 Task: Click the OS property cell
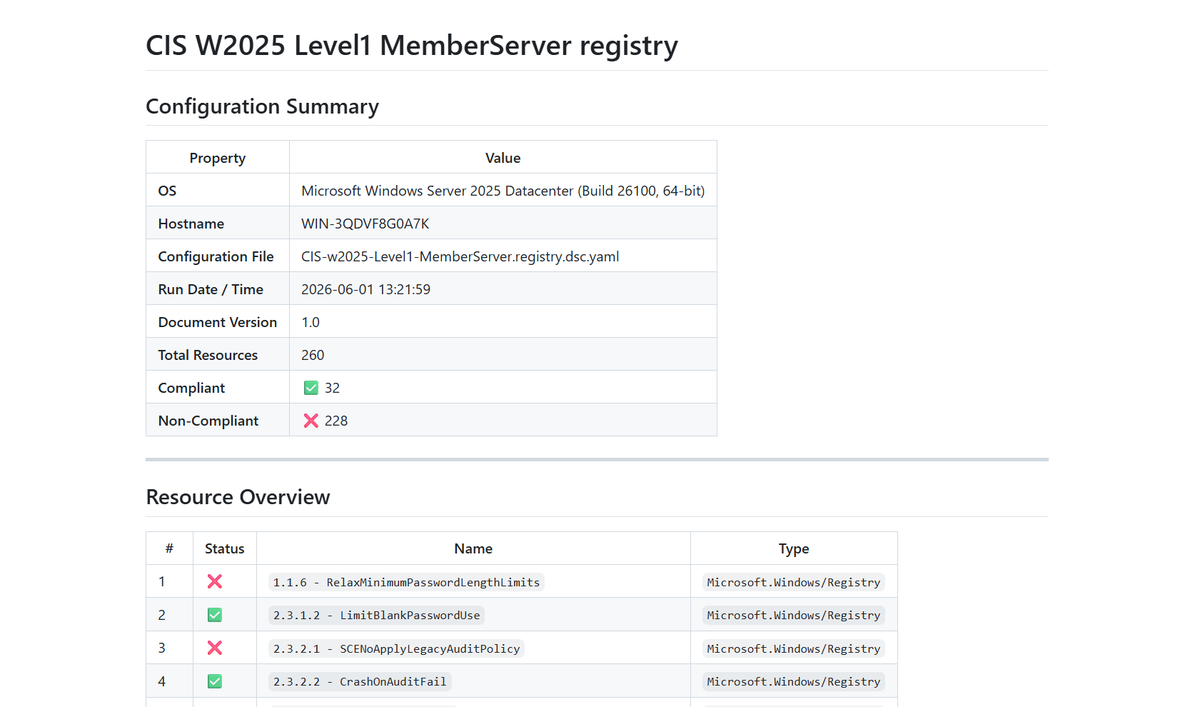pos(218,190)
